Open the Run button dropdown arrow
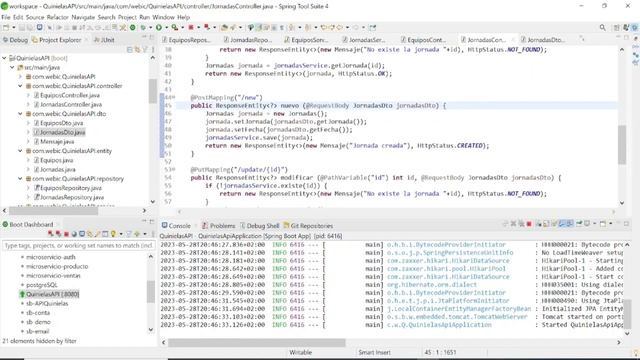Screen dimensions: 640x360 click(x=166, y=27)
